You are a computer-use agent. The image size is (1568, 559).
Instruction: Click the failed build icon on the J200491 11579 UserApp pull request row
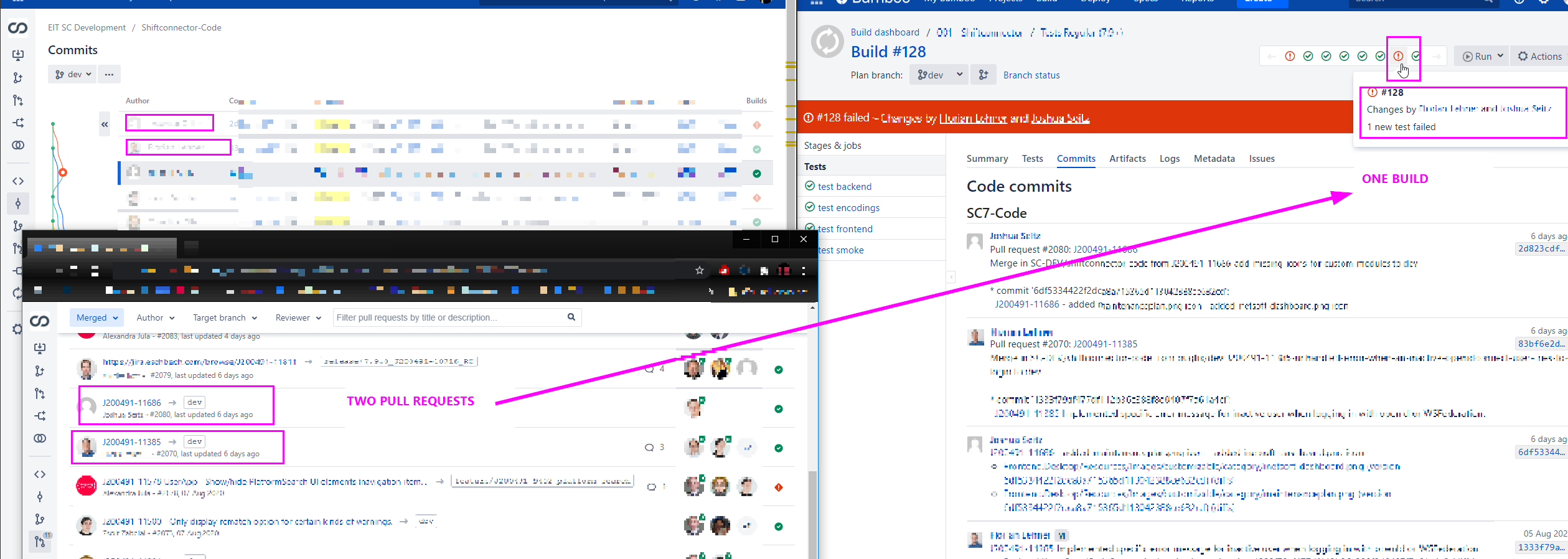pos(779,487)
